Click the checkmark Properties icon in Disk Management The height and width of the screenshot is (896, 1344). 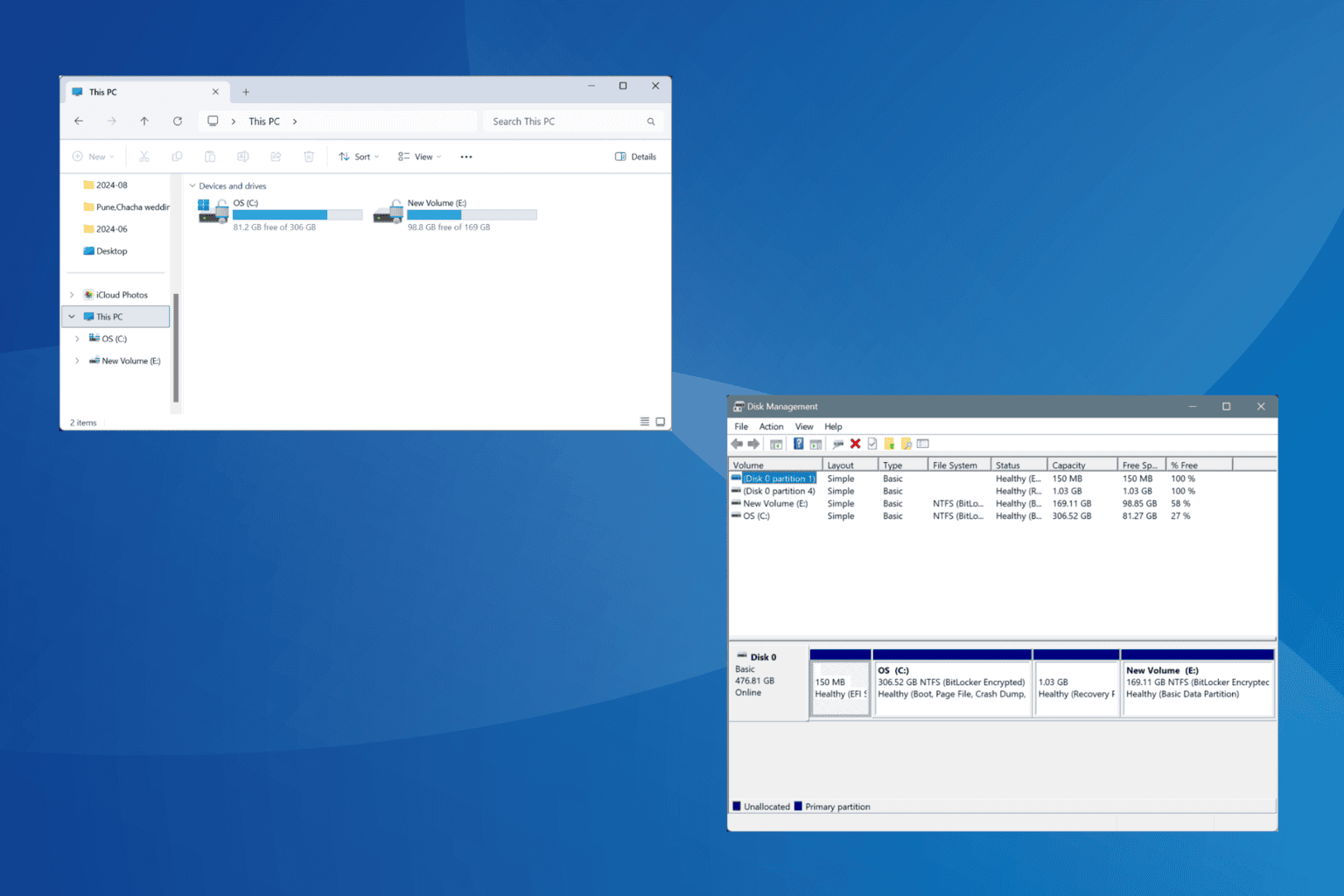click(872, 444)
